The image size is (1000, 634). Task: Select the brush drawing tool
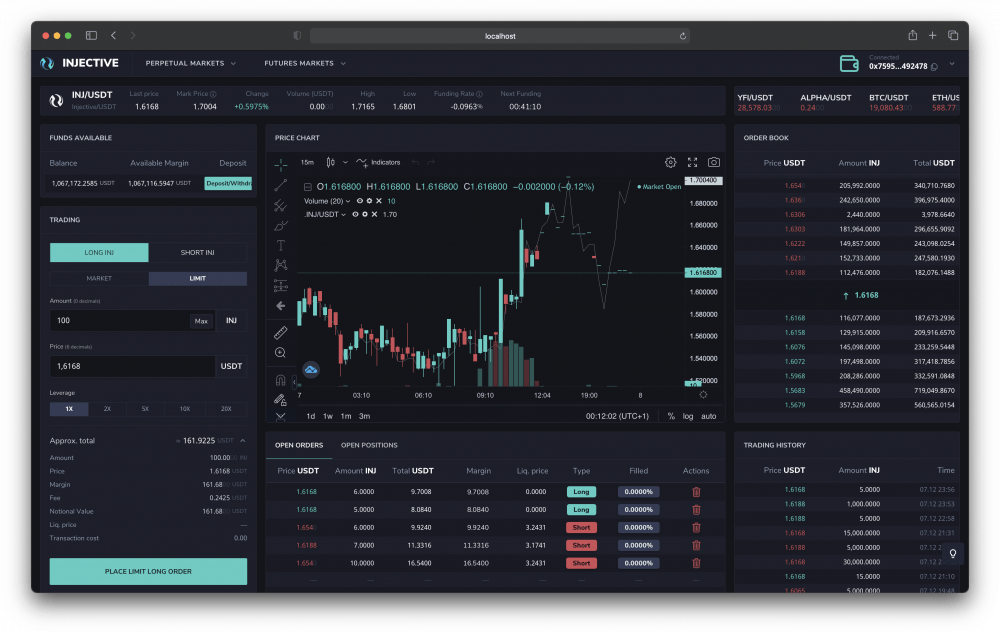281,226
